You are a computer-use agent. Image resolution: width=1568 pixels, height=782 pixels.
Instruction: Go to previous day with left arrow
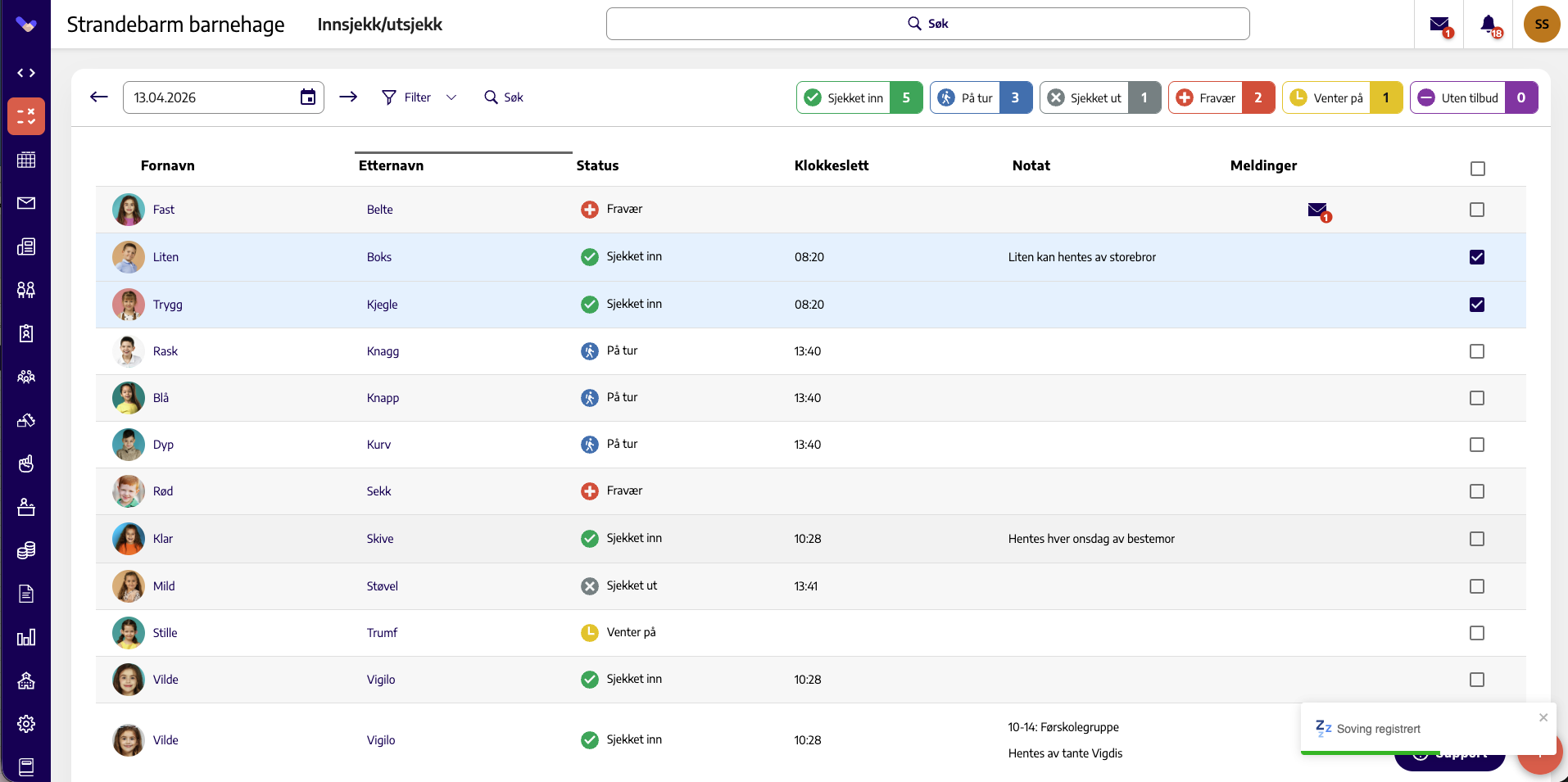99,97
